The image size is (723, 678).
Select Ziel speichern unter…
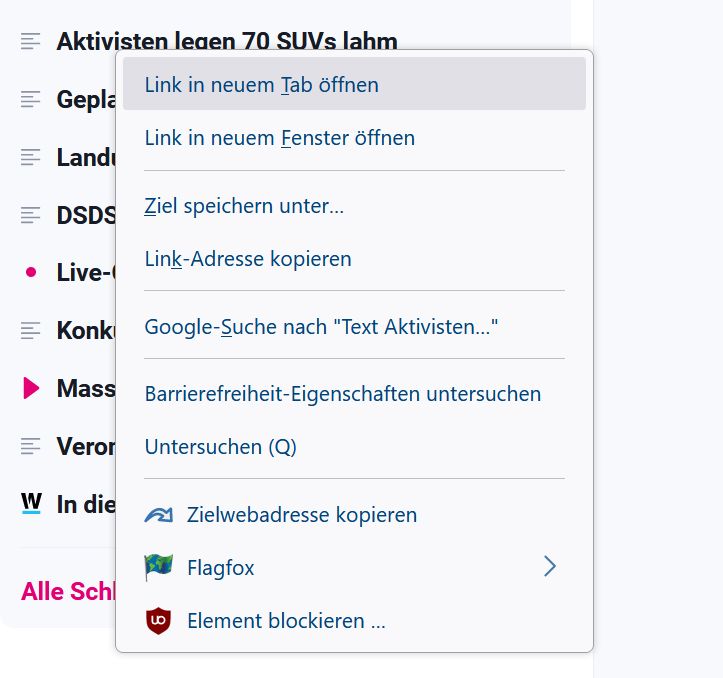tap(245, 207)
